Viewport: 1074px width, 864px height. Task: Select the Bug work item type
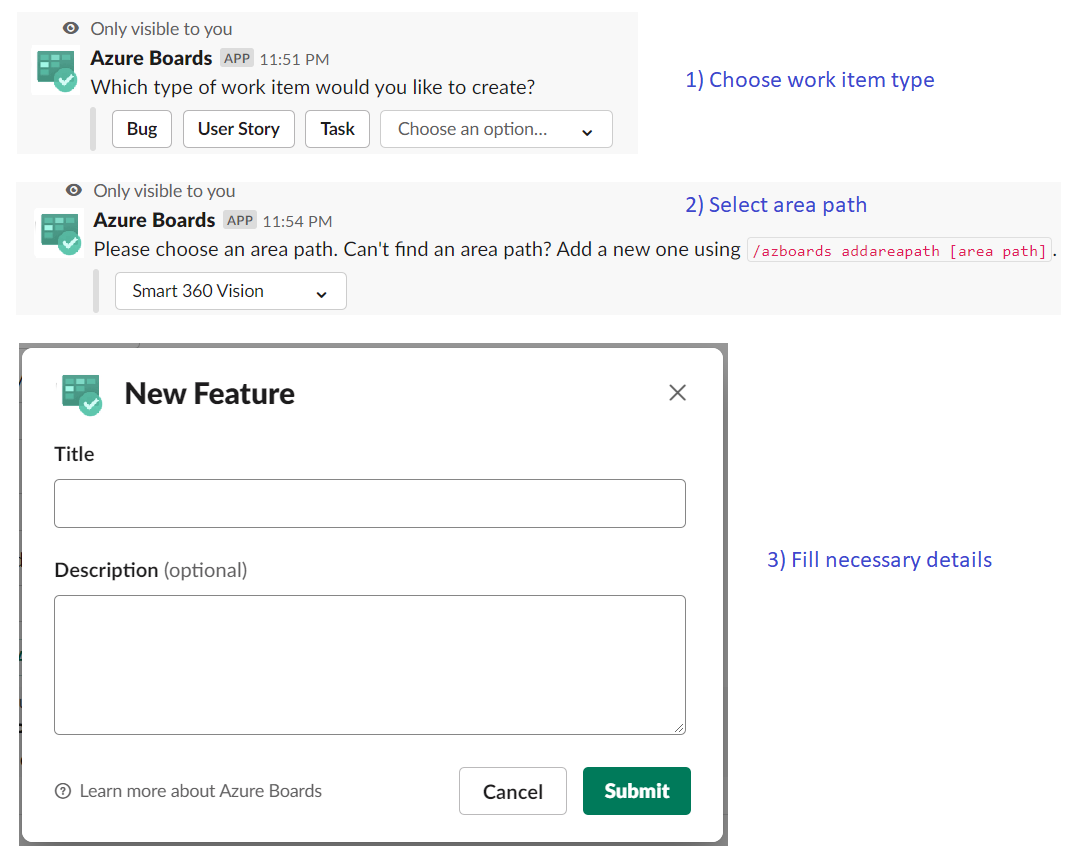(142, 129)
